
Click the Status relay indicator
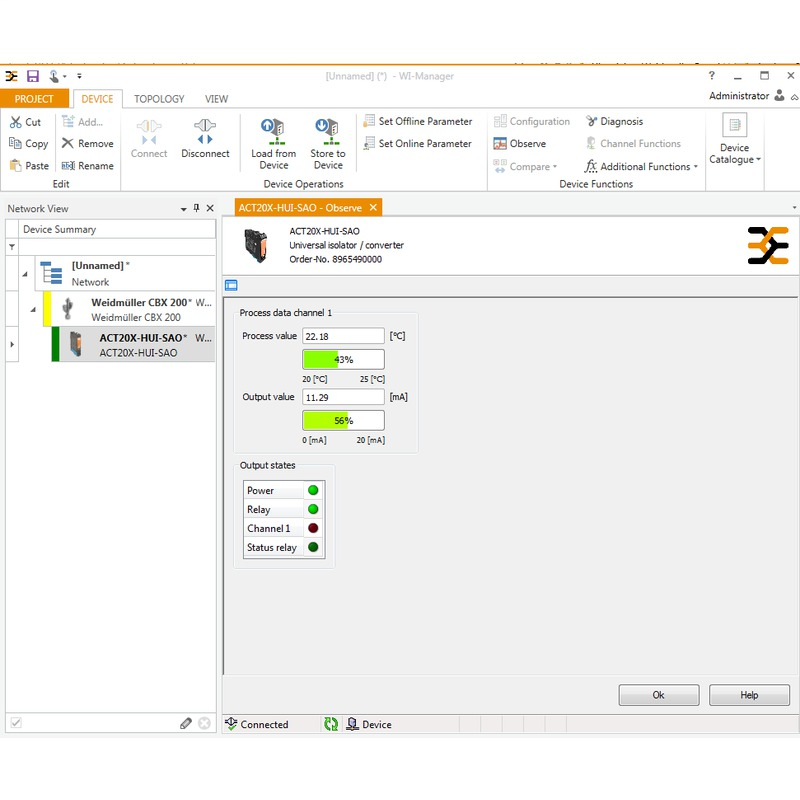(x=313, y=547)
